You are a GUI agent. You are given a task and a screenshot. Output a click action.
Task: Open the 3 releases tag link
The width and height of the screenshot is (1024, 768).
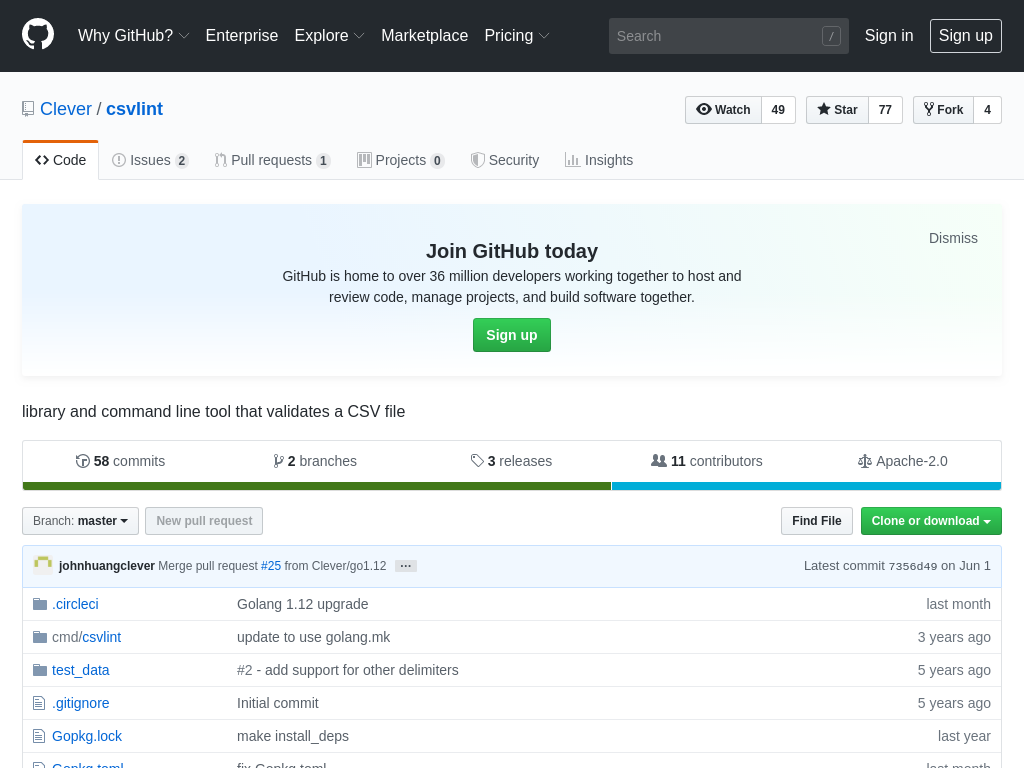click(x=511, y=461)
